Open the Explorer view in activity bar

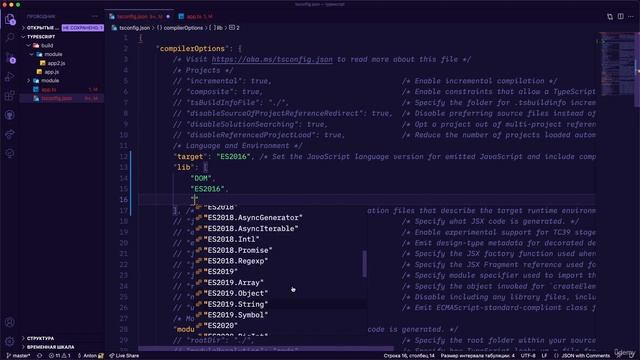pos(10,19)
